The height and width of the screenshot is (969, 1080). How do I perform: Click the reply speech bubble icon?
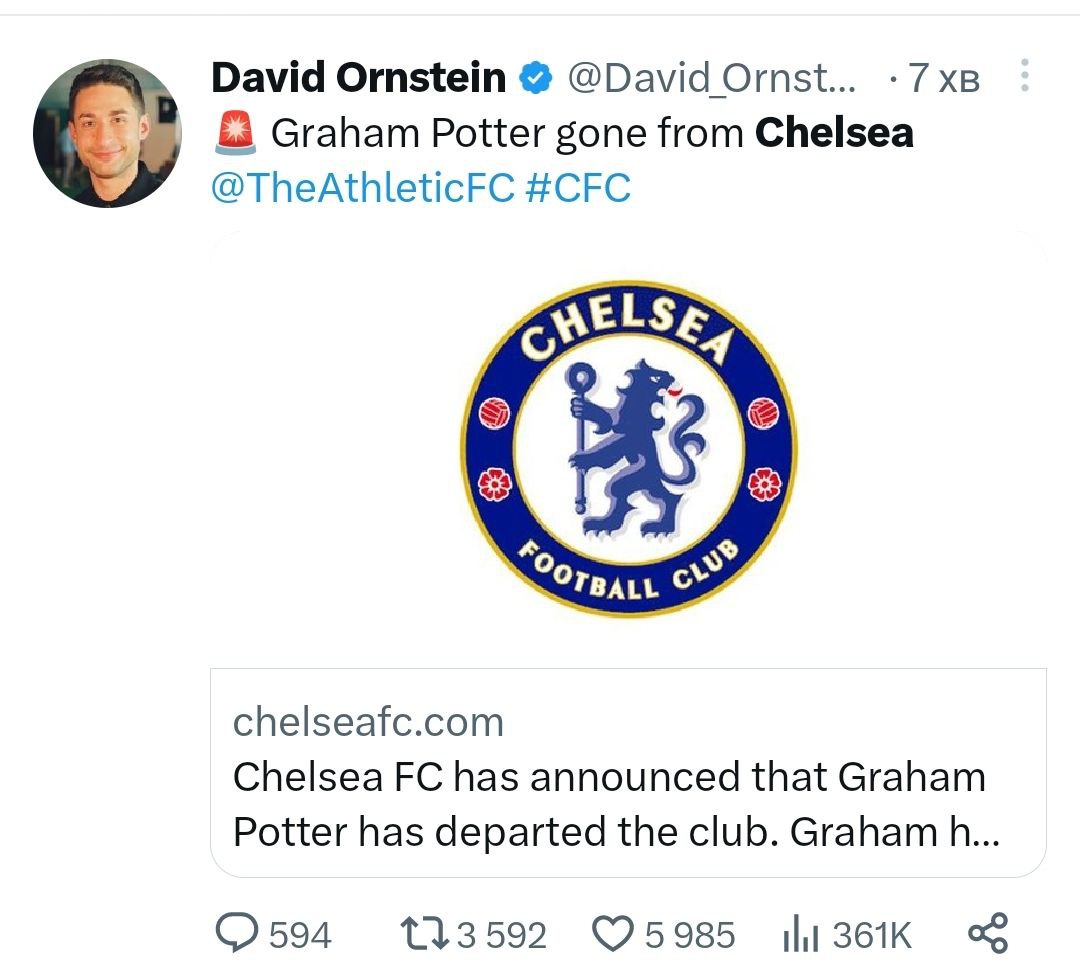point(237,934)
